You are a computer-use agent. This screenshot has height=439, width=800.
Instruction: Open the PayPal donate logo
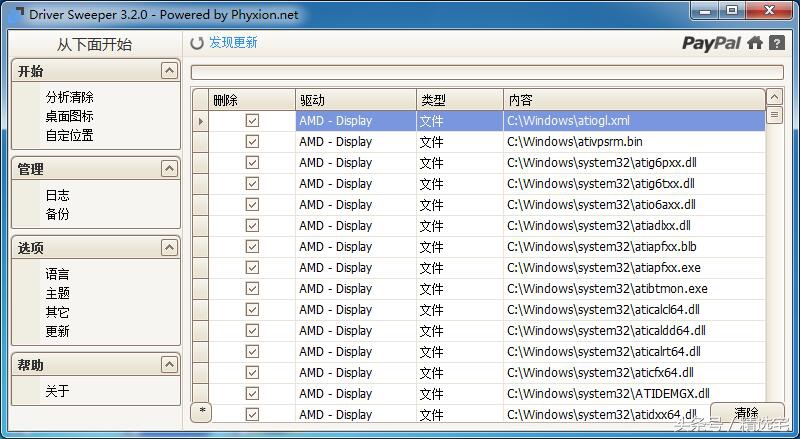click(712, 43)
